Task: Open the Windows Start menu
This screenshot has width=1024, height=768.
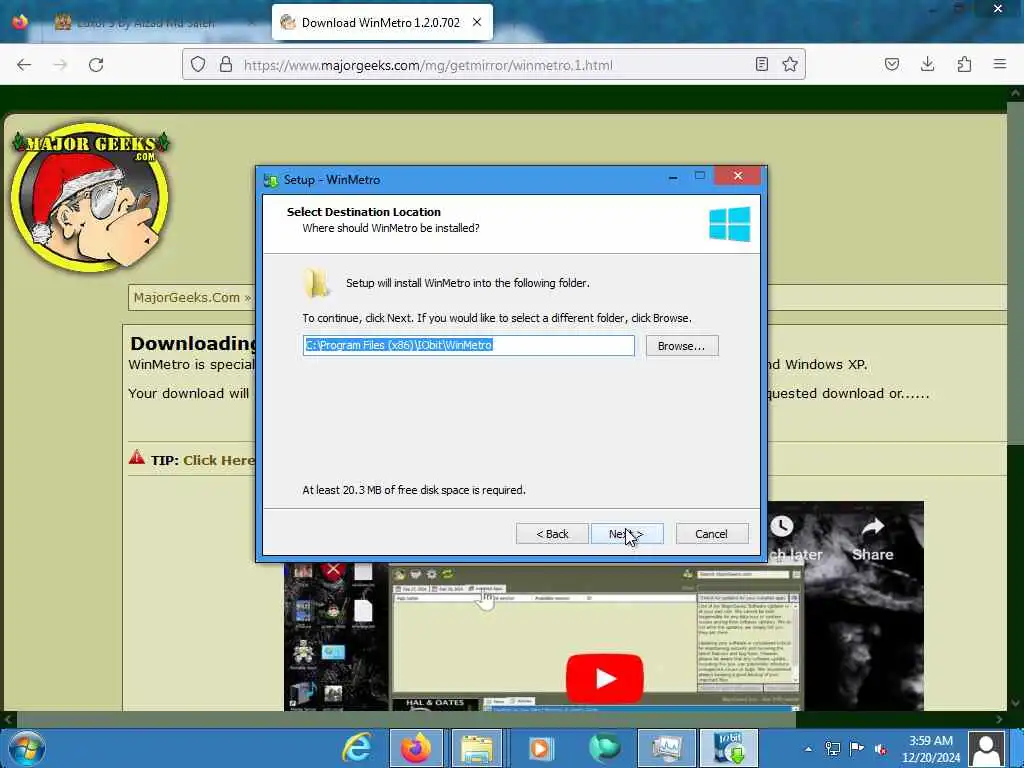Action: pos(26,748)
